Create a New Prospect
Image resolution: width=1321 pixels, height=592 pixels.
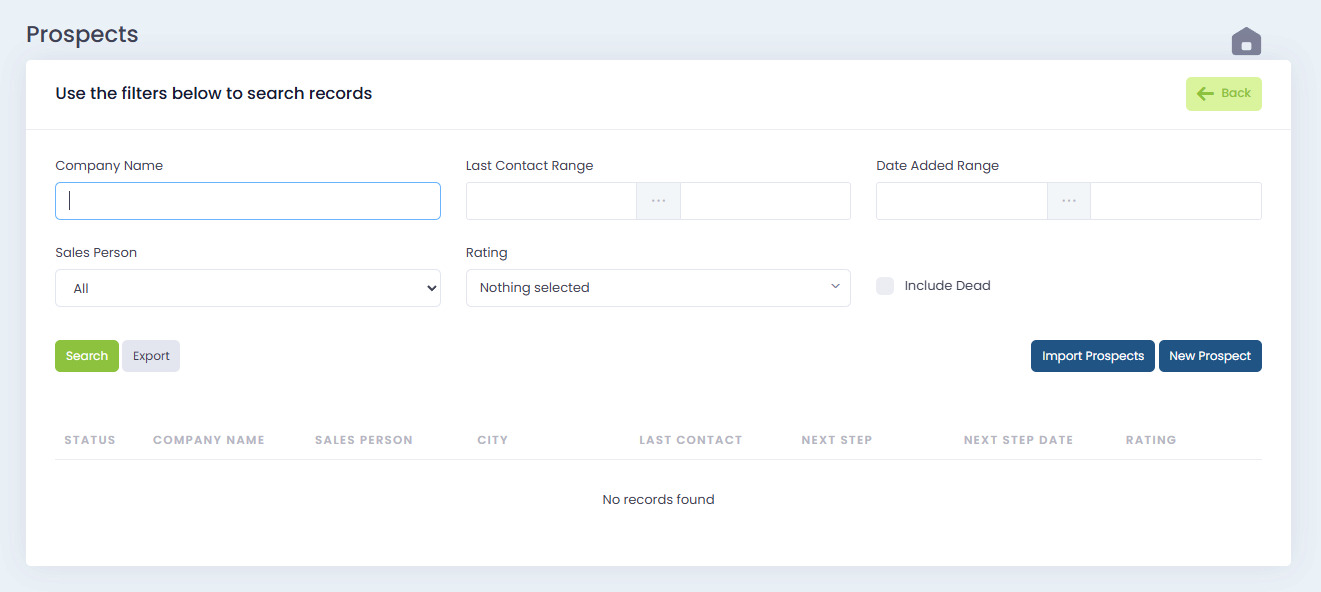[x=1210, y=356]
